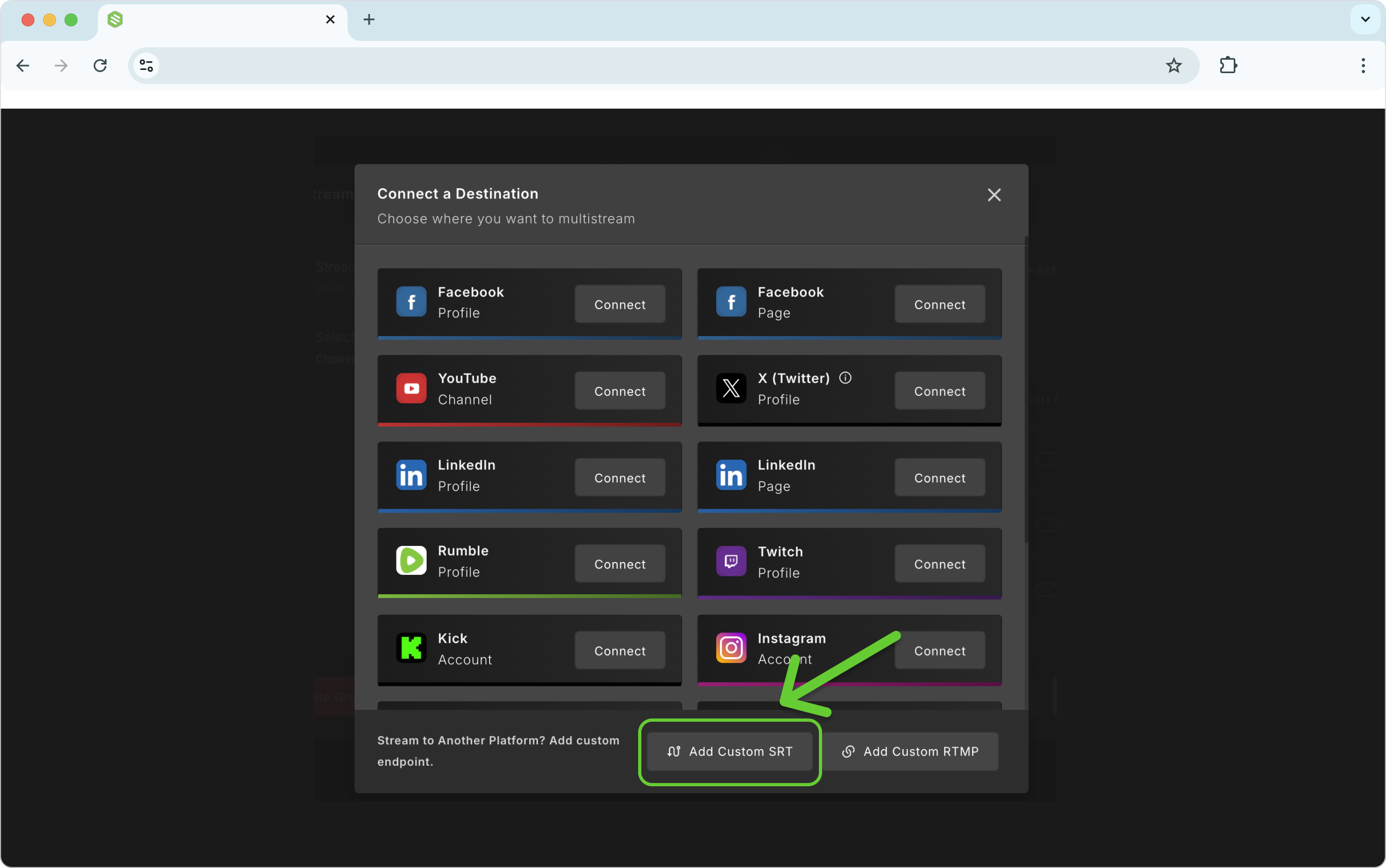Open the Chrome three-dot menu
The height and width of the screenshot is (868, 1386).
click(1363, 66)
